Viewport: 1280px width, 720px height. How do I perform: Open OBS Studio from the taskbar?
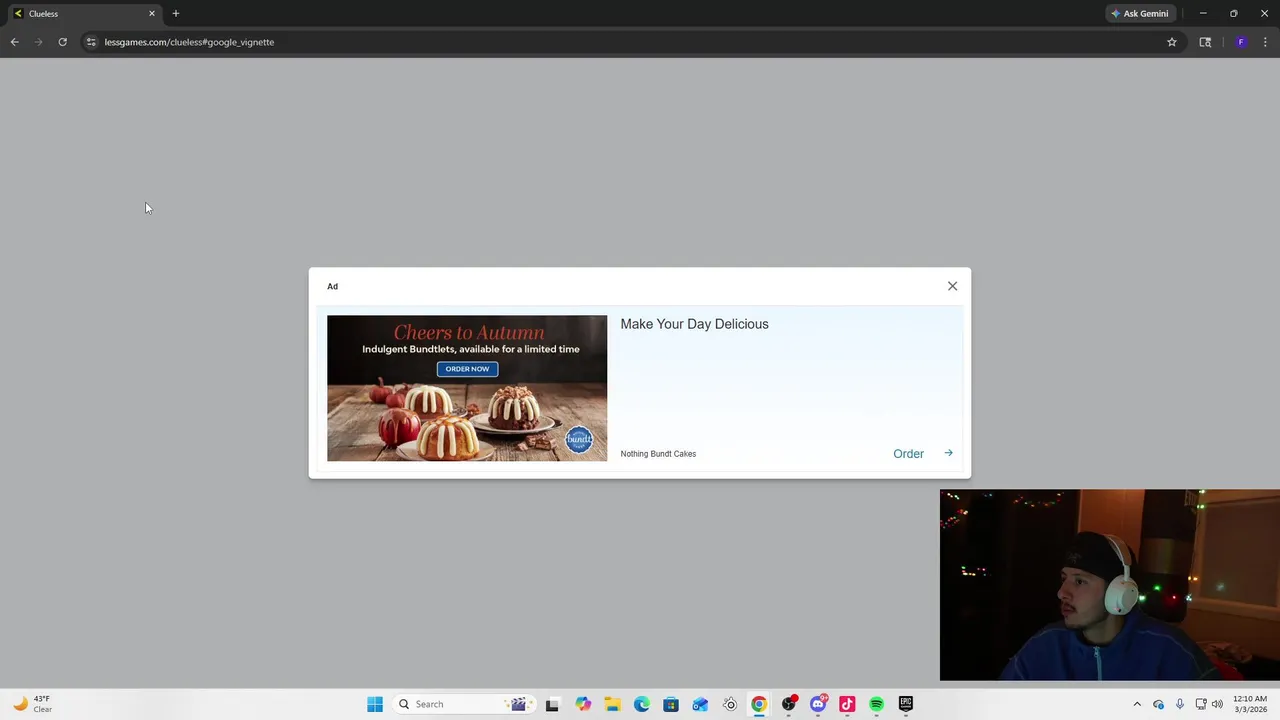(x=789, y=704)
